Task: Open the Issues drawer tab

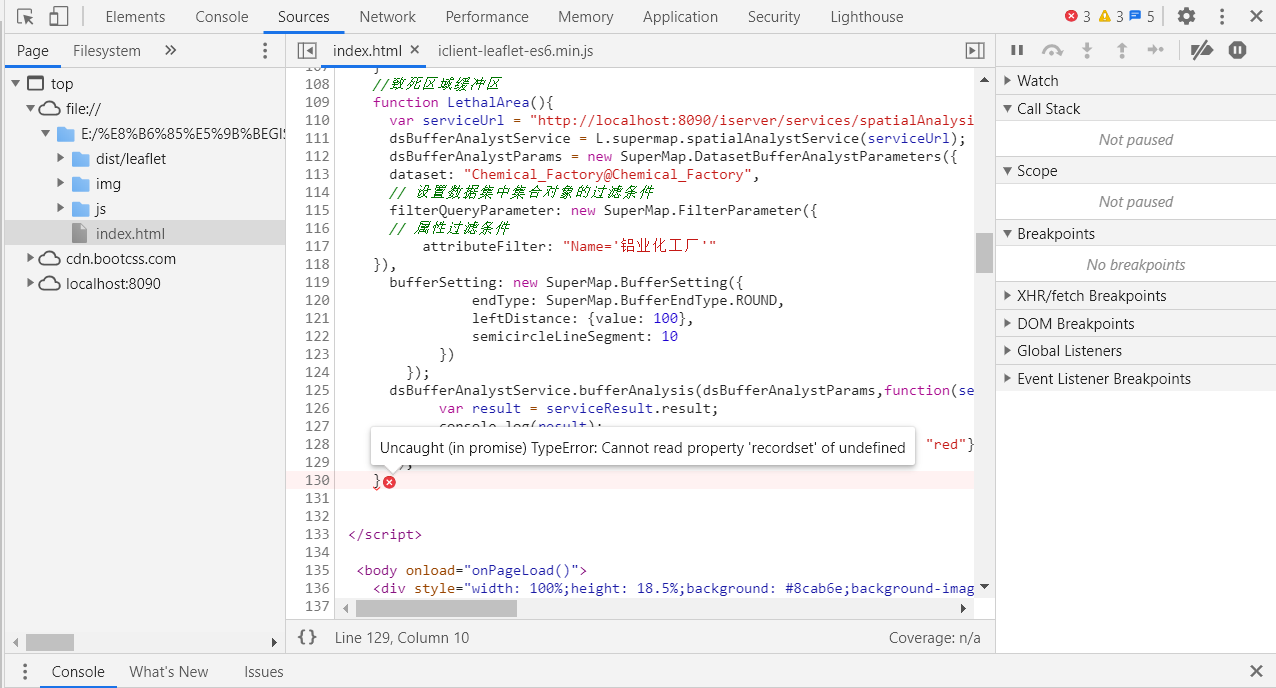Action: pyautogui.click(x=264, y=672)
